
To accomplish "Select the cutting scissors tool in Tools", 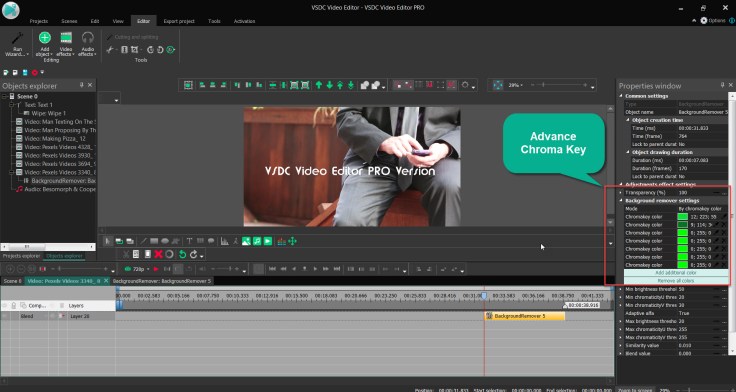I will tap(110, 50).
